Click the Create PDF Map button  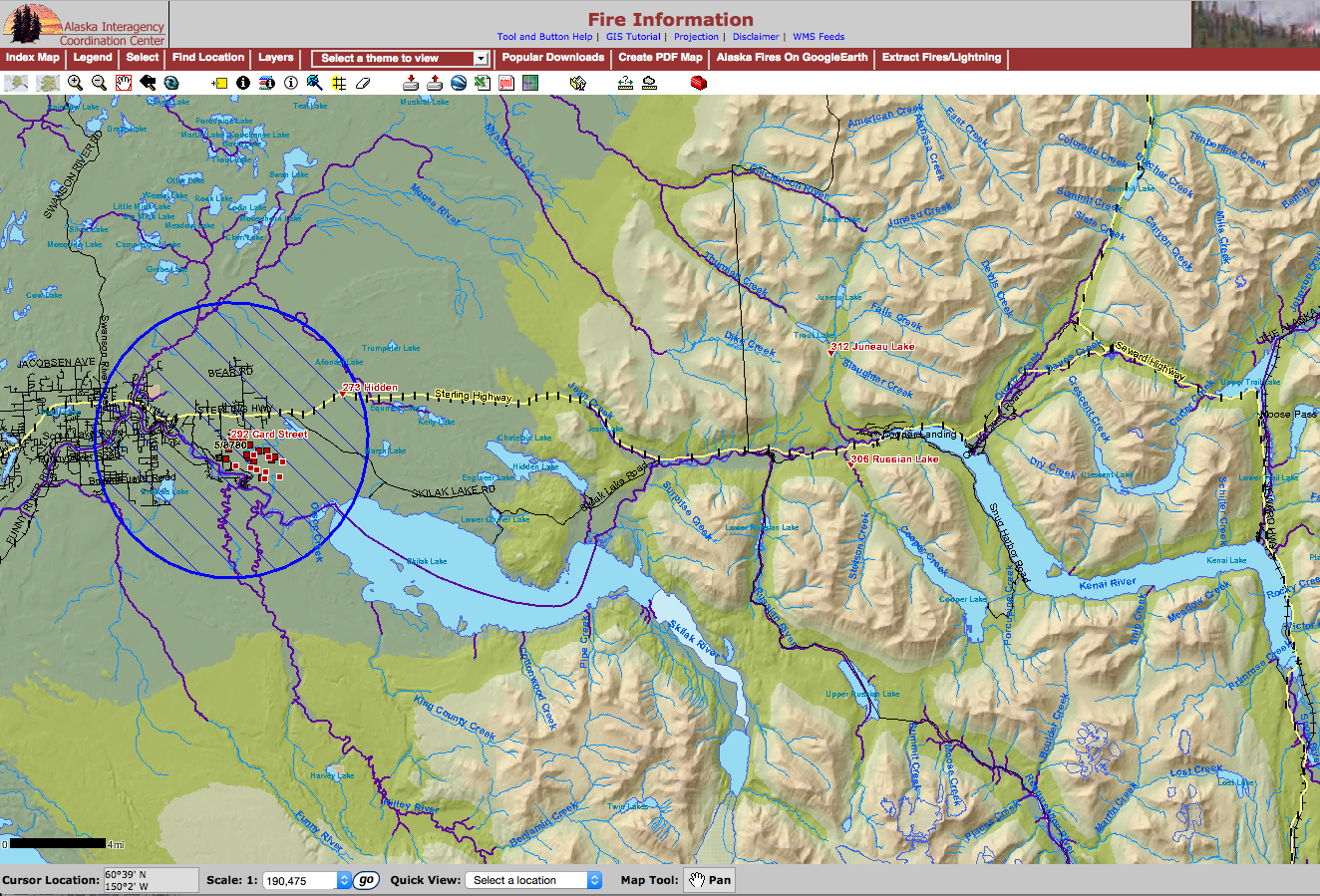tap(660, 58)
